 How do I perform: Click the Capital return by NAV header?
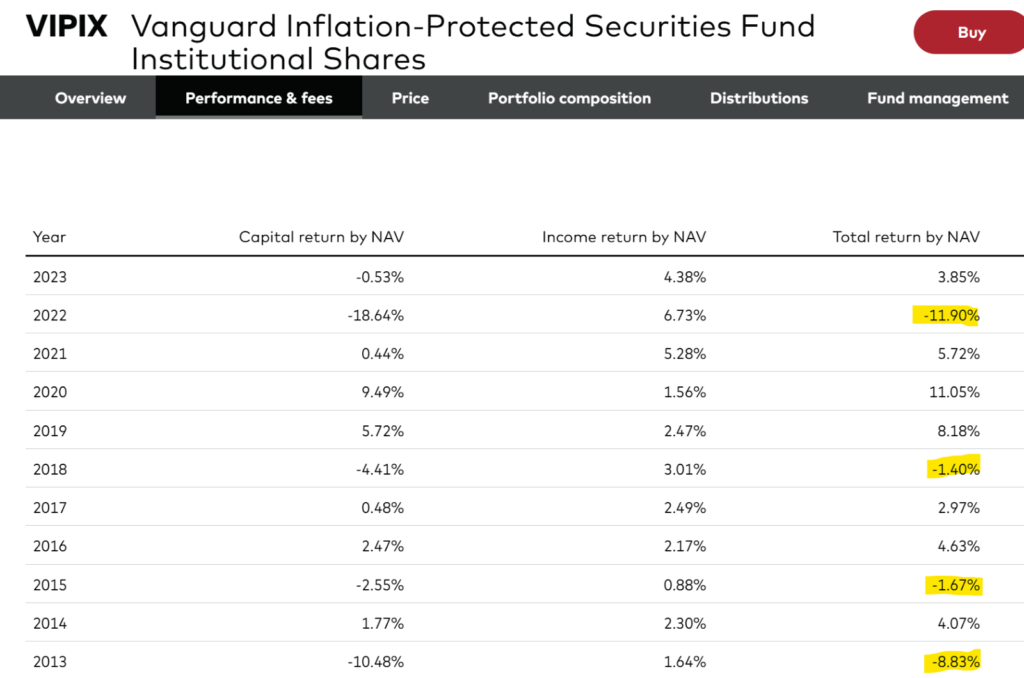[321, 237]
